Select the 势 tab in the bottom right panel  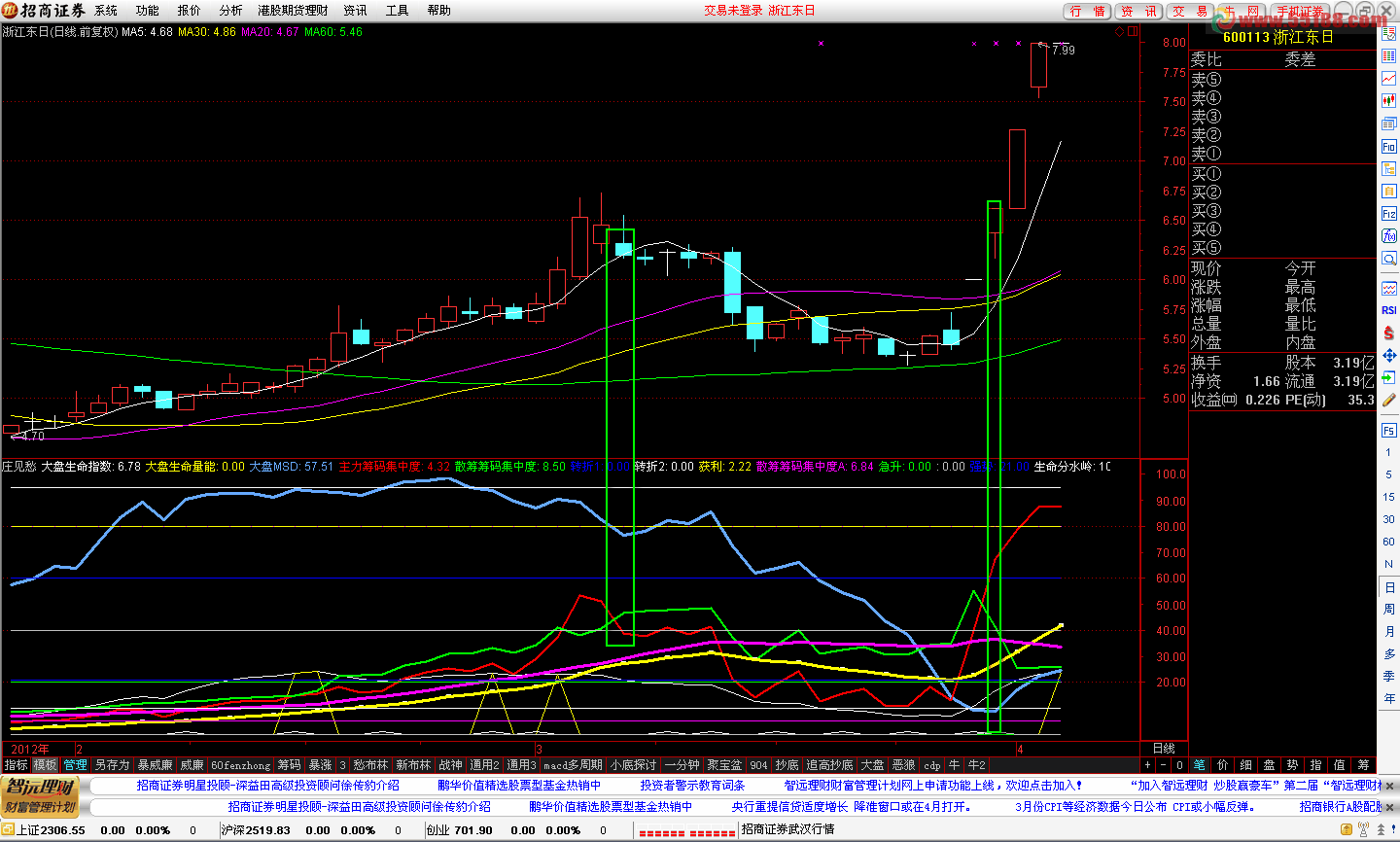pyautogui.click(x=1292, y=765)
